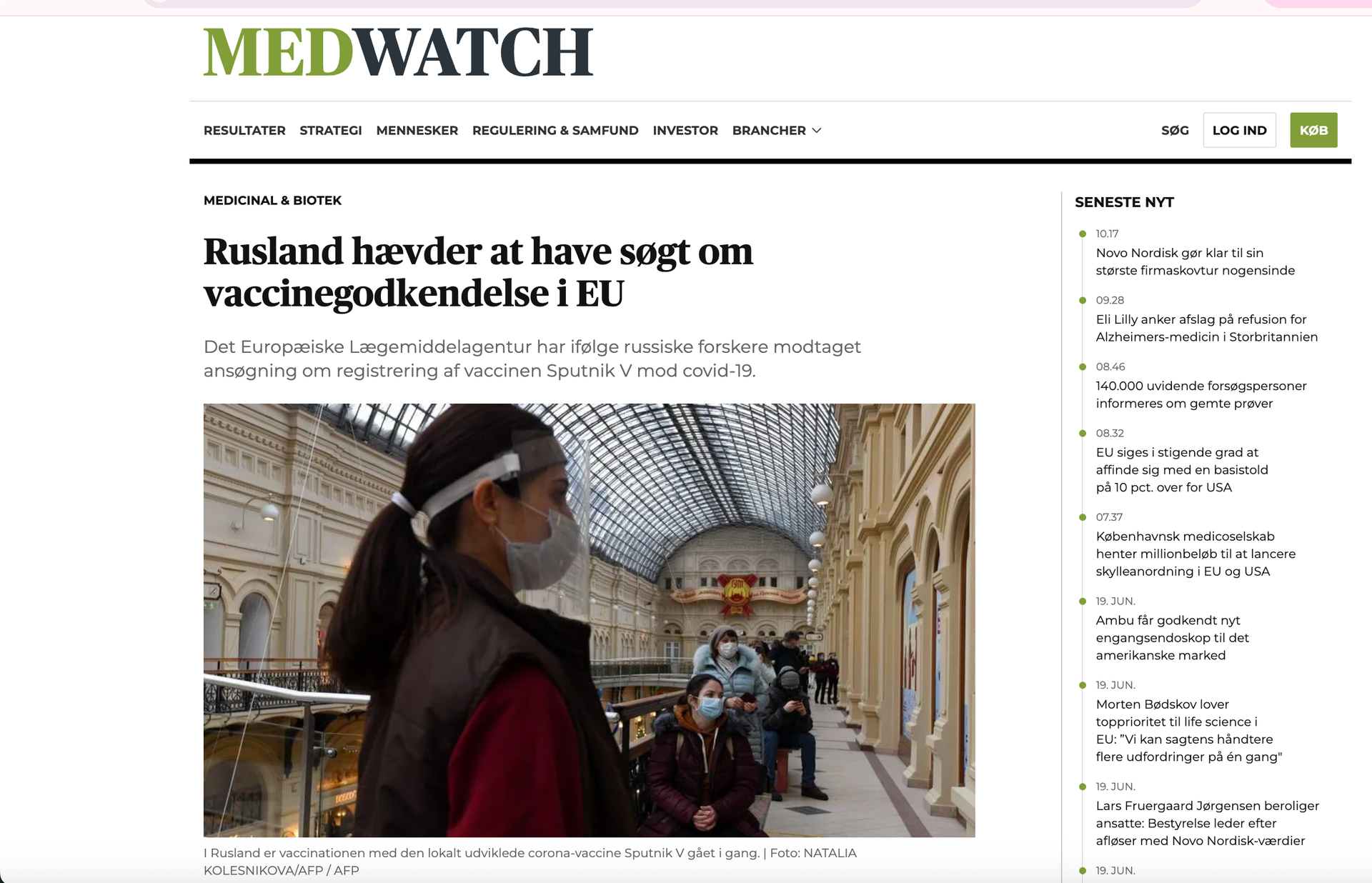
Task: Read Københavnsk medicoselskab skylleanordning article
Action: coord(1195,554)
